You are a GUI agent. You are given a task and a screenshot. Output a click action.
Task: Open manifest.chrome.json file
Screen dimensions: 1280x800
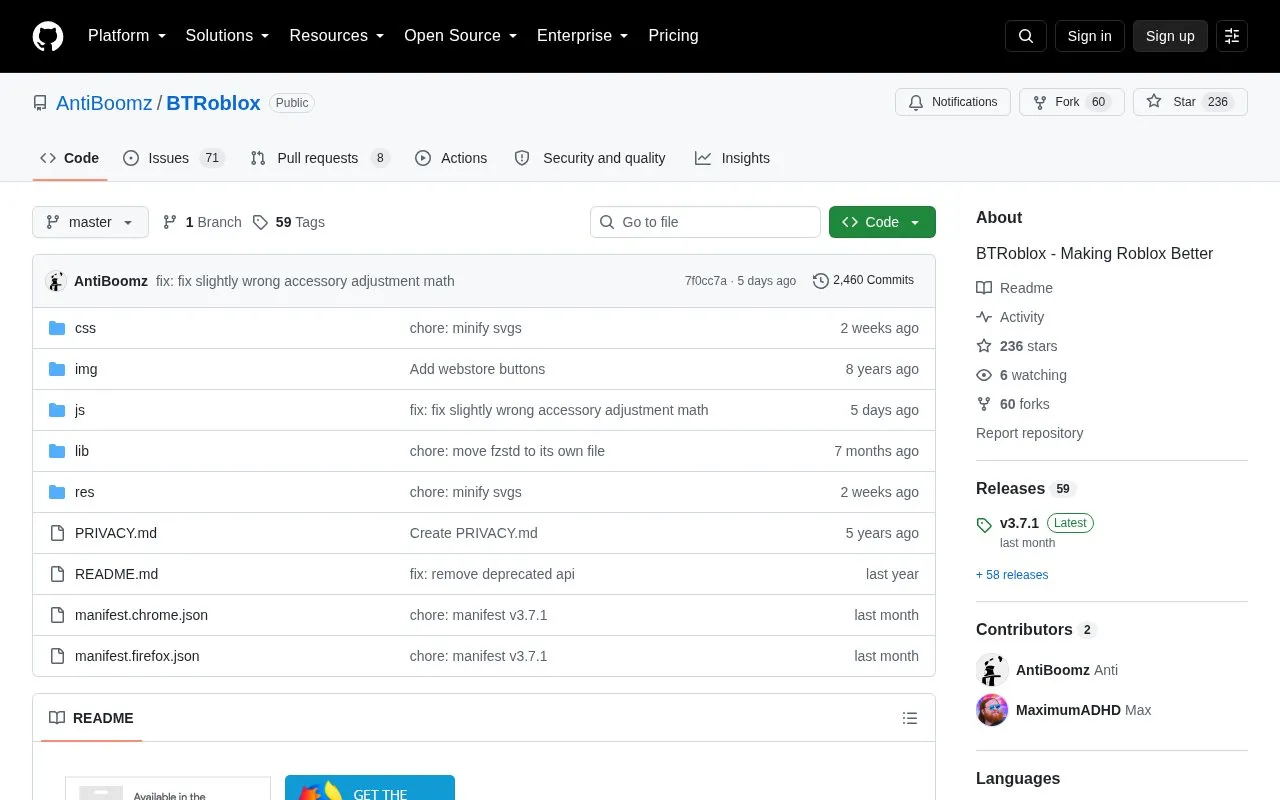(x=141, y=615)
